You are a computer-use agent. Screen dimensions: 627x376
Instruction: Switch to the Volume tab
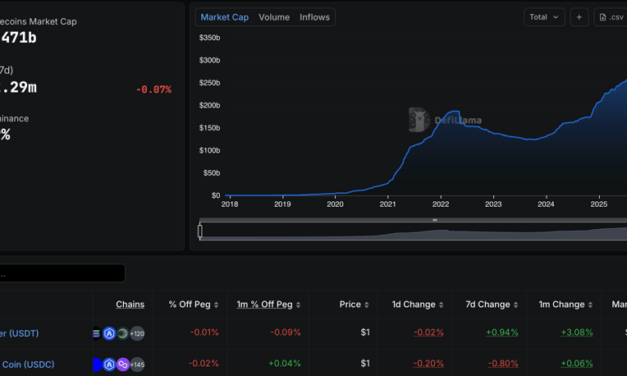(x=274, y=17)
